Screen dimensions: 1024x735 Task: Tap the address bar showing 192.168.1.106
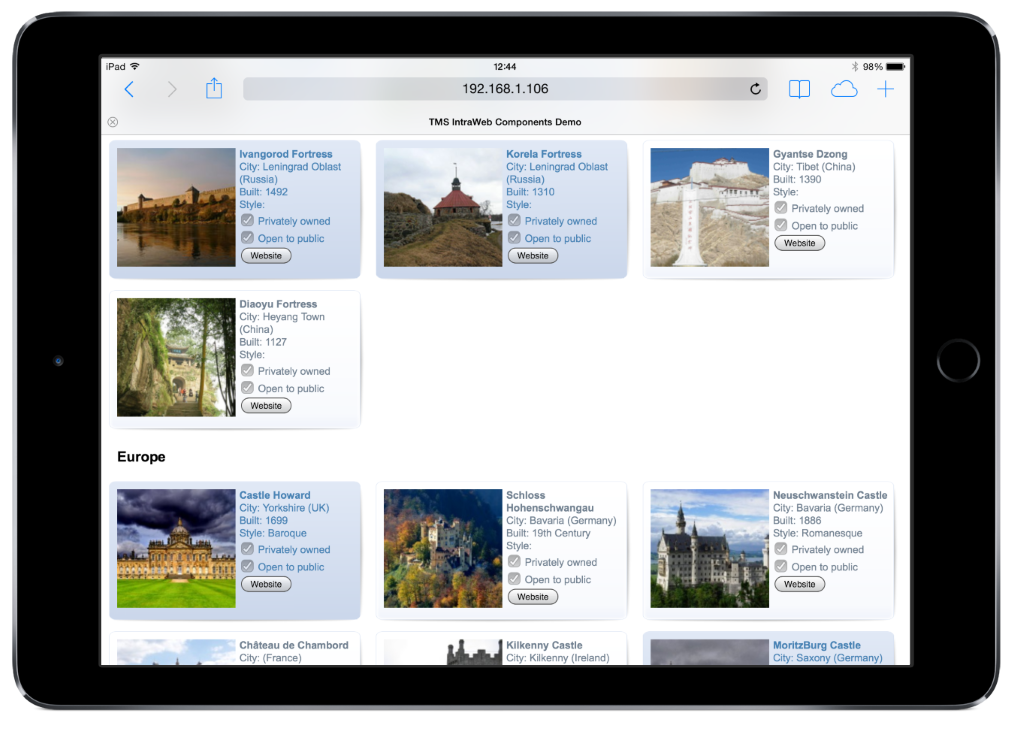505,89
